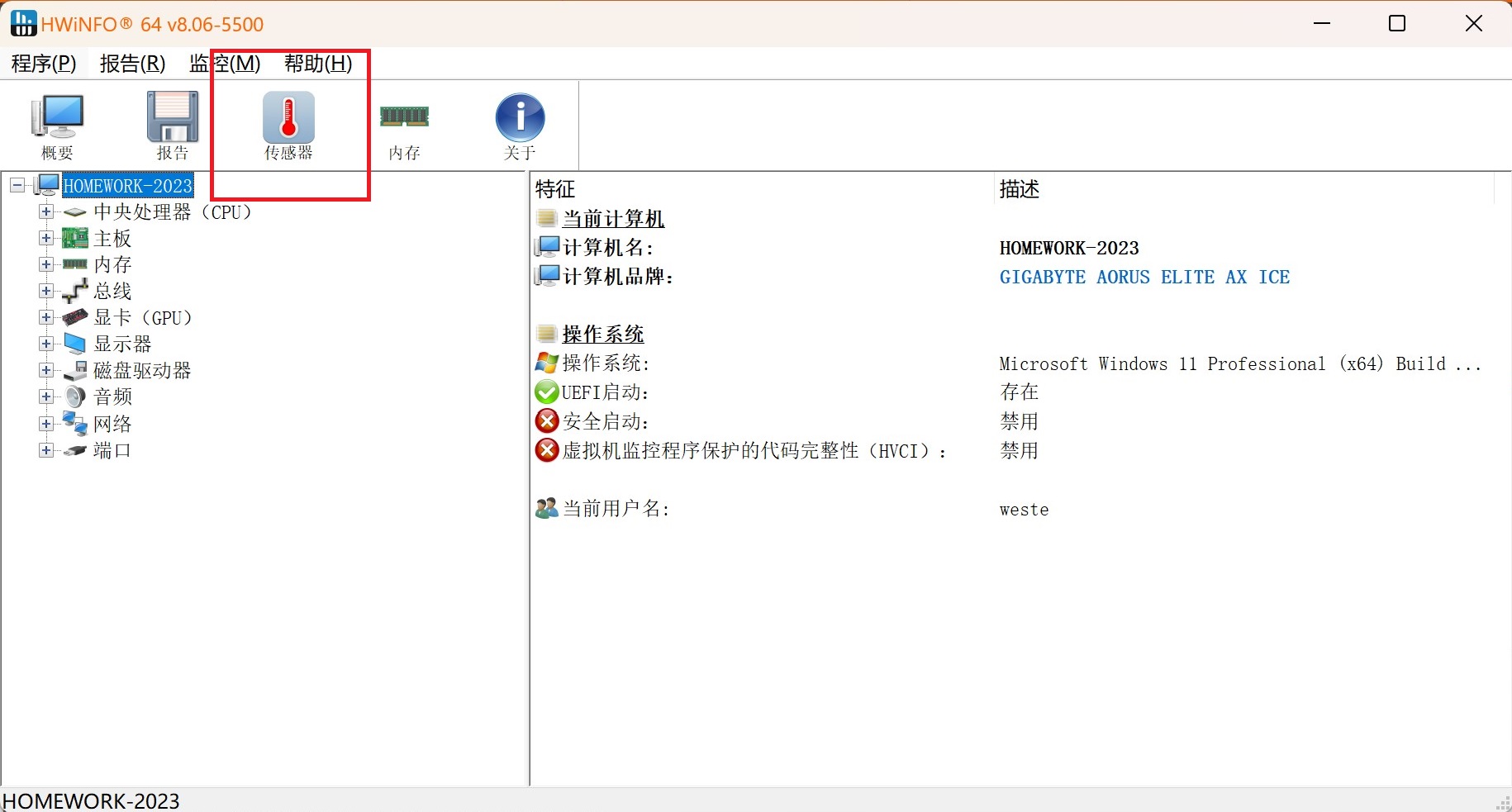Select 磁盘驱动器 tree item label
The image size is (1512, 812).
(142, 371)
